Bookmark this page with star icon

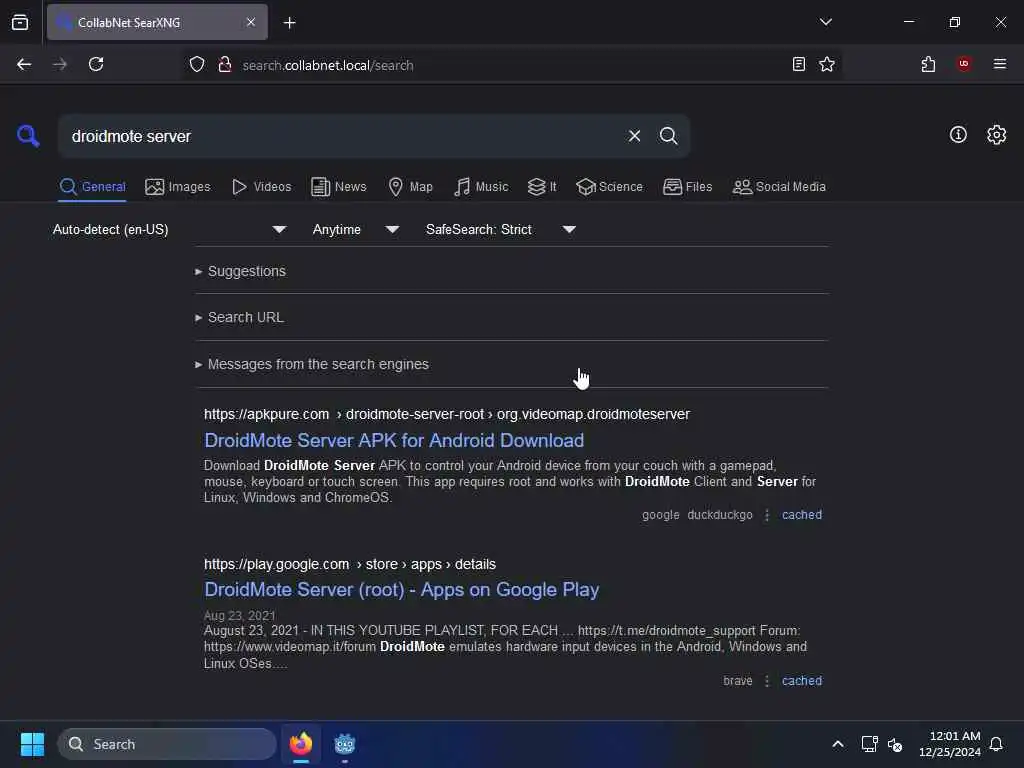click(827, 64)
